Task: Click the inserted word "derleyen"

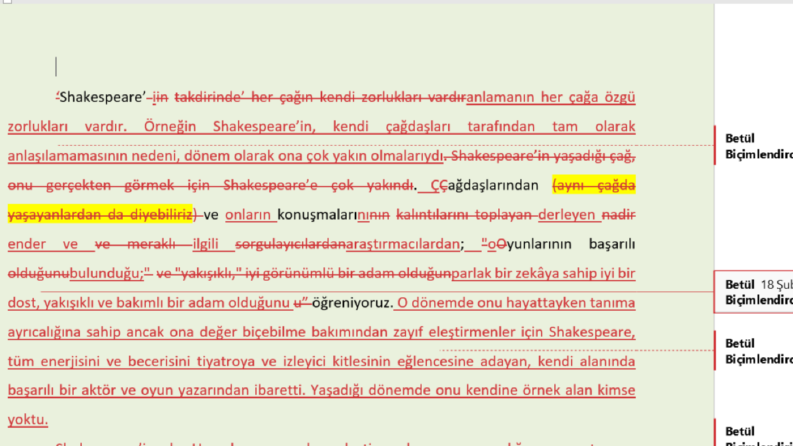Action: 566,215
